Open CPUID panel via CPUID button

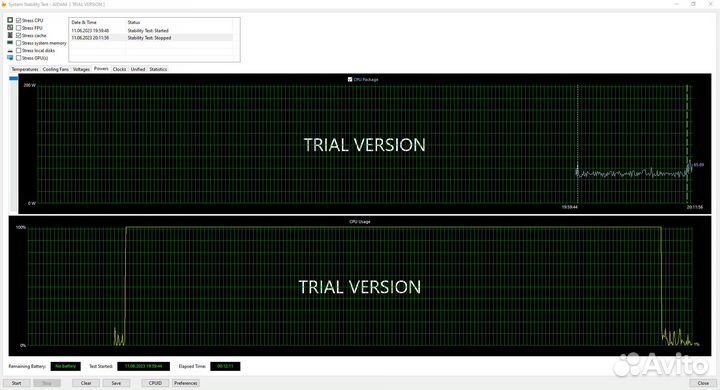(155, 383)
